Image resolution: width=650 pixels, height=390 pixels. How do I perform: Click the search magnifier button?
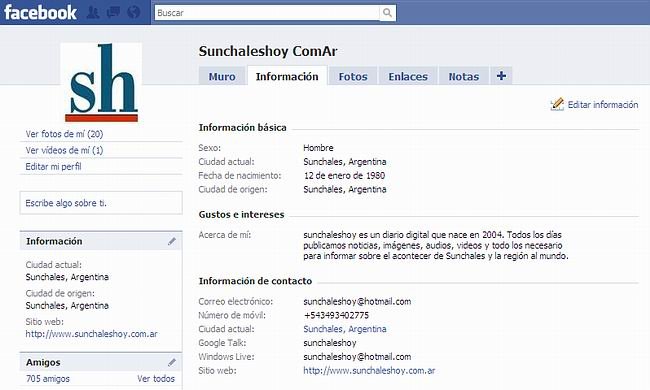(x=387, y=13)
